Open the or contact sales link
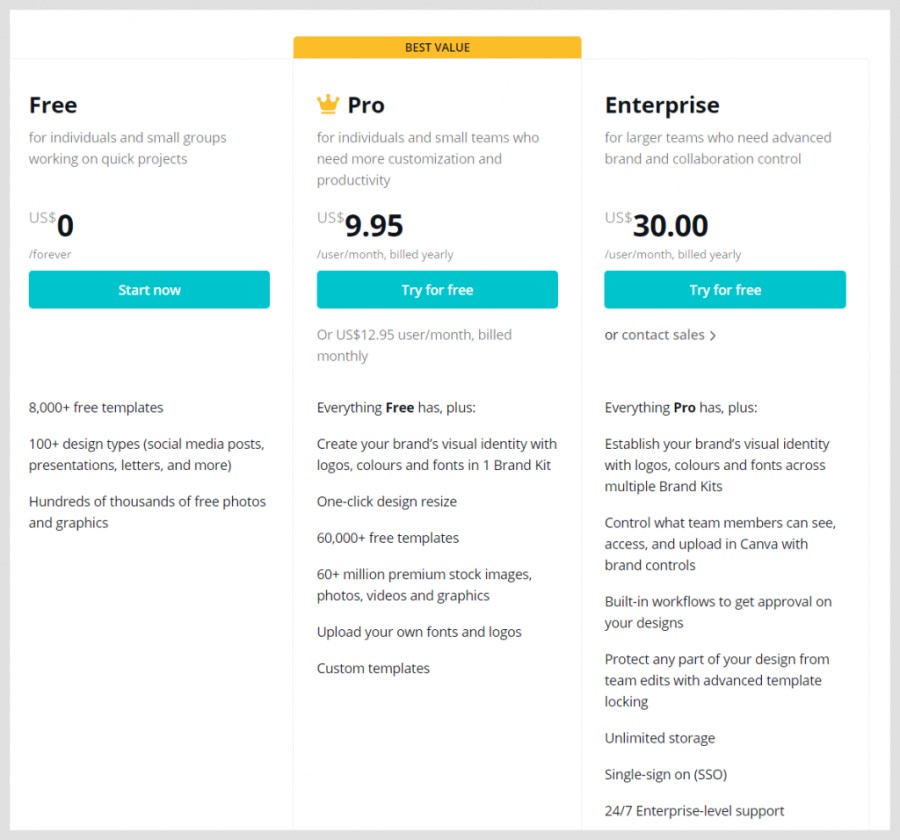Image resolution: width=900 pixels, height=840 pixels. point(655,335)
